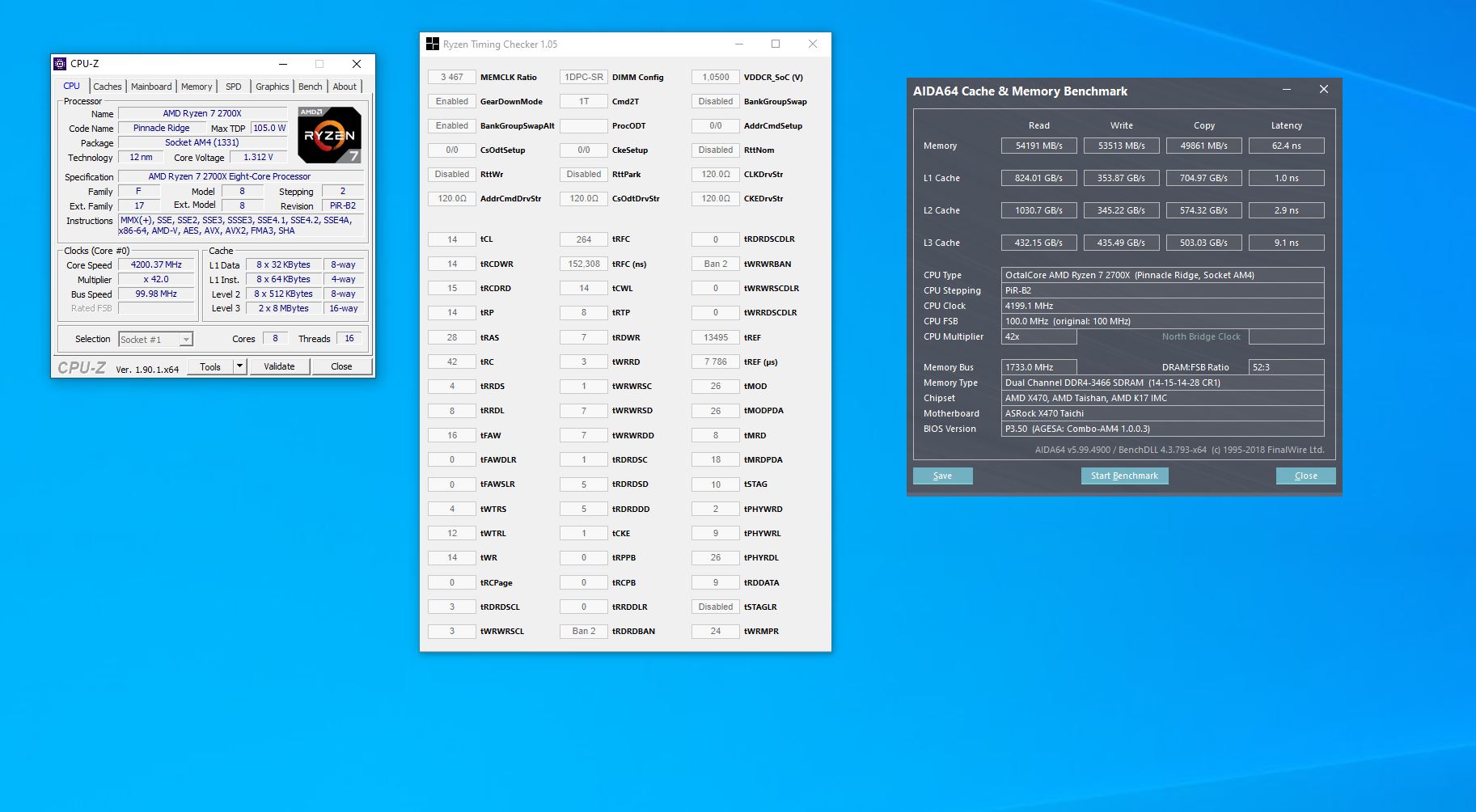Close the CPU-Z window with X icon
Viewport: 1476px width, 812px height.
[x=357, y=64]
